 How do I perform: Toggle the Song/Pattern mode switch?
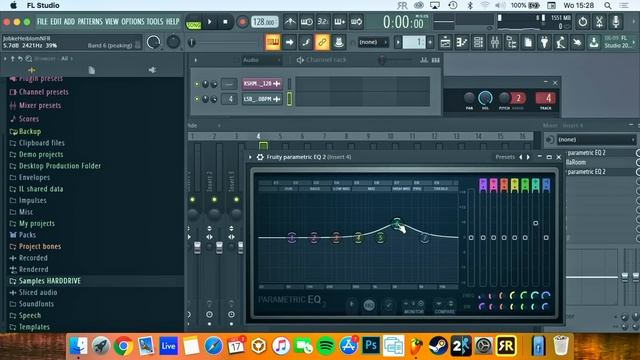pyautogui.click(x=193, y=22)
